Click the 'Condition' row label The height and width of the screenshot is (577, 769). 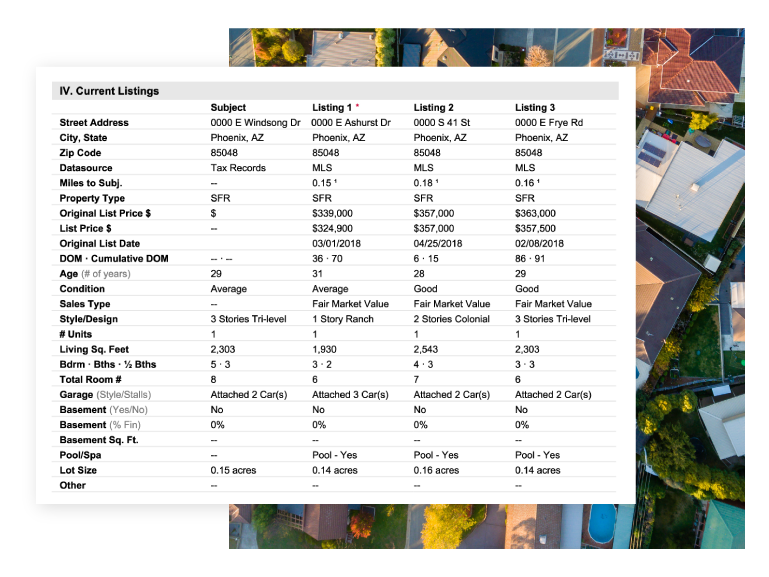click(x=82, y=289)
